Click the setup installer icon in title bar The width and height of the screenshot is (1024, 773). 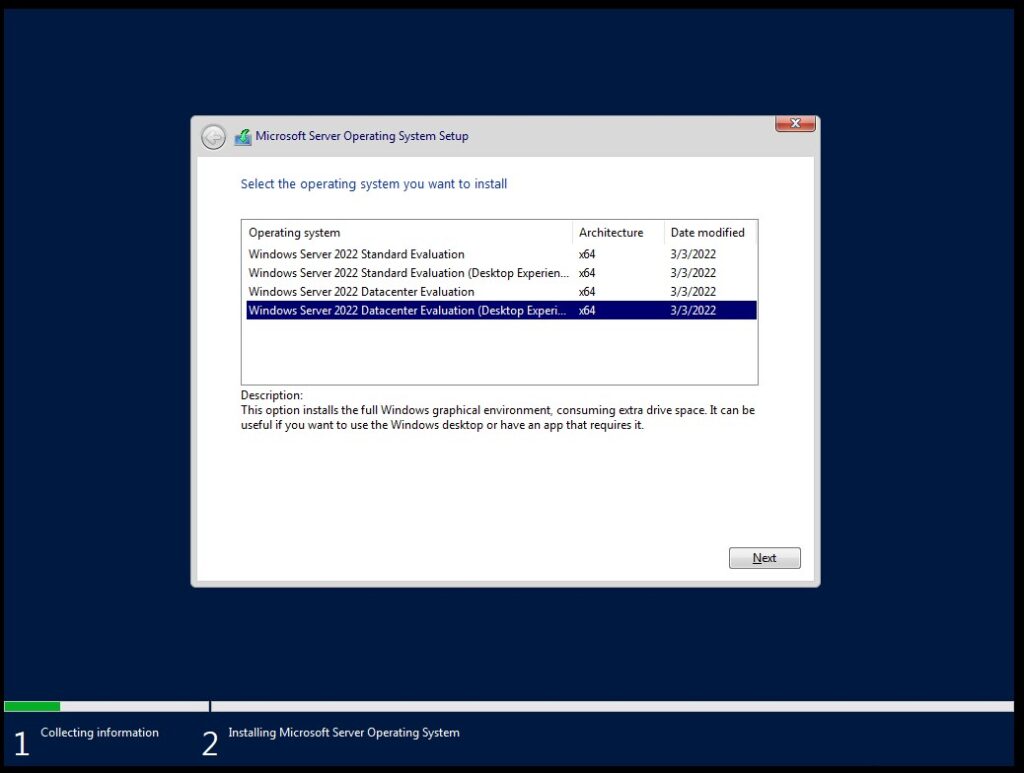(243, 137)
